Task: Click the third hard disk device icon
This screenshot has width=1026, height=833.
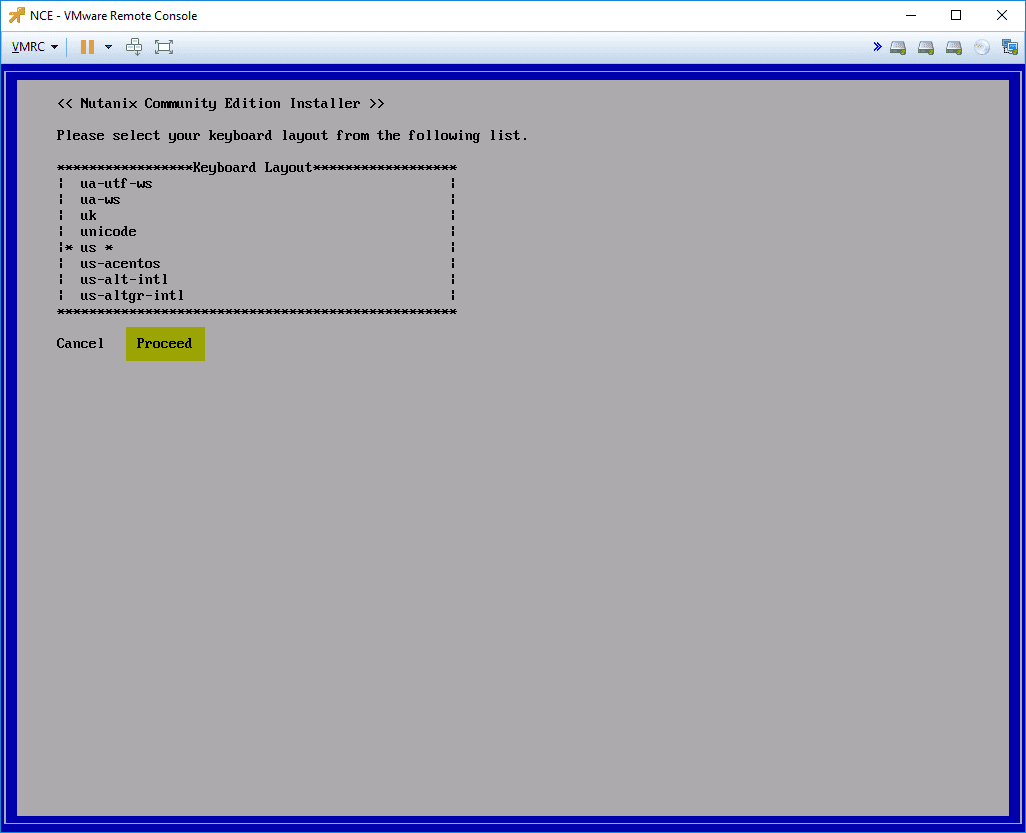Action: click(953, 46)
